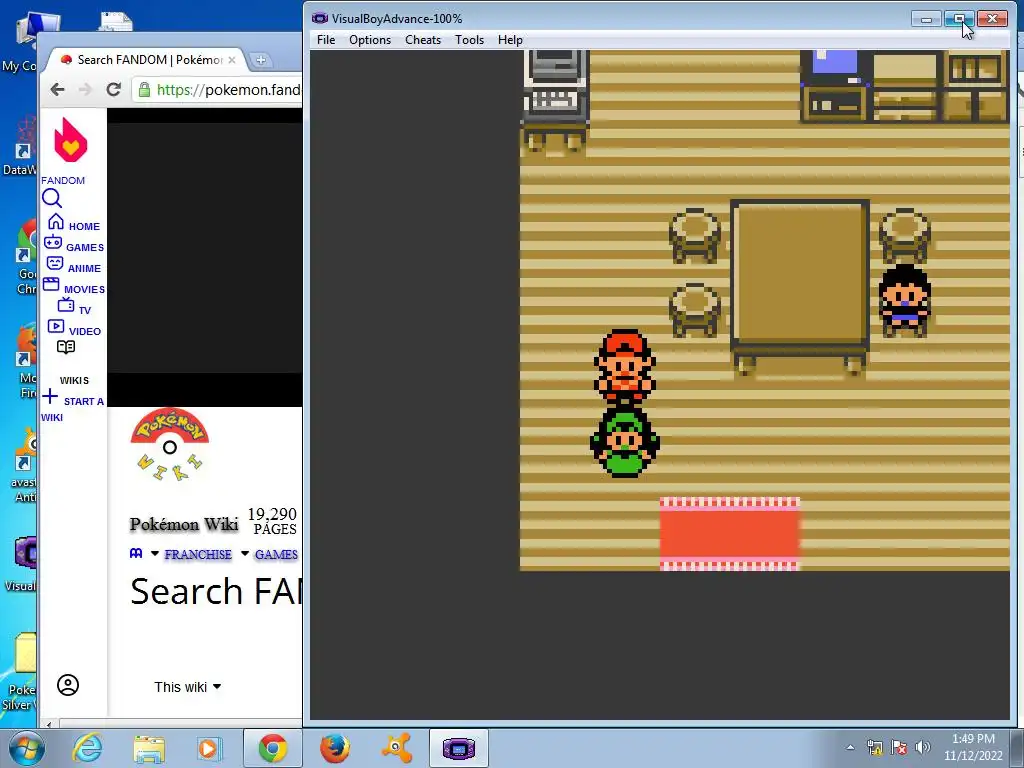Go back in the Chrome browser

point(57,89)
